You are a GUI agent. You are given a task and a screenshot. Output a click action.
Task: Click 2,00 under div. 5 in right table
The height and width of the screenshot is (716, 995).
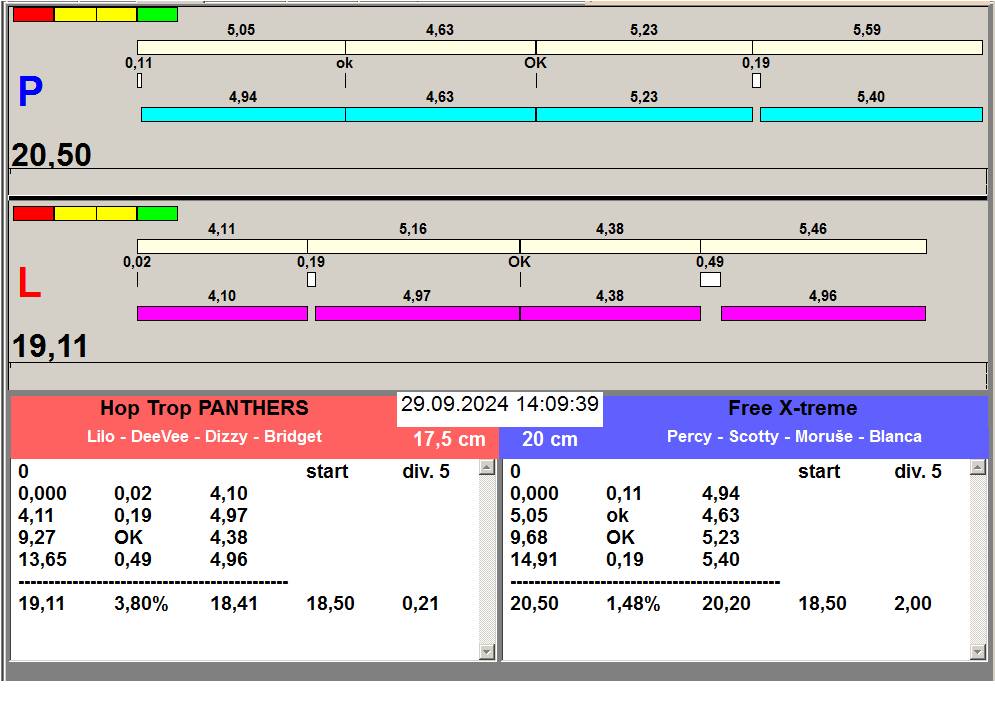(913, 604)
